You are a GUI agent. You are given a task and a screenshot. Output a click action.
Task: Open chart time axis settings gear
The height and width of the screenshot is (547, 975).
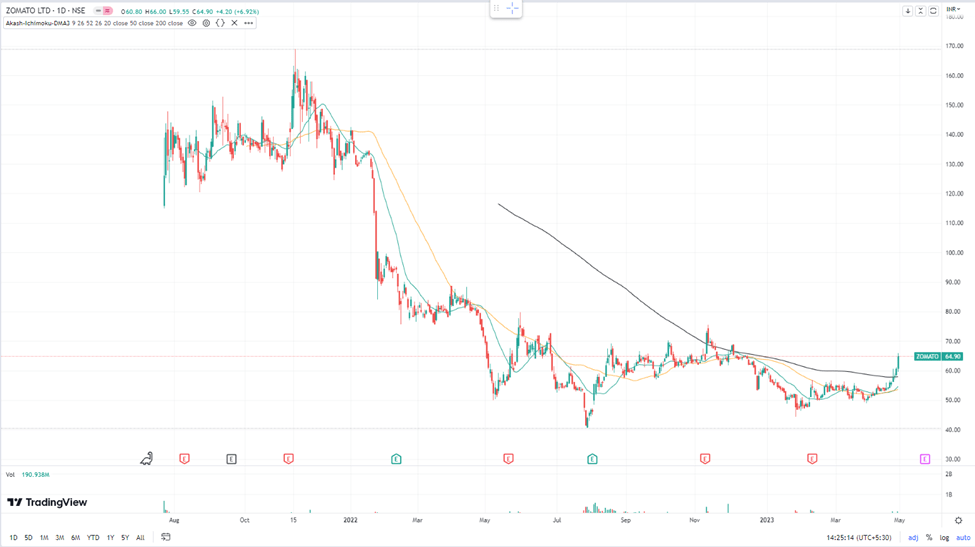pyautogui.click(x=958, y=520)
